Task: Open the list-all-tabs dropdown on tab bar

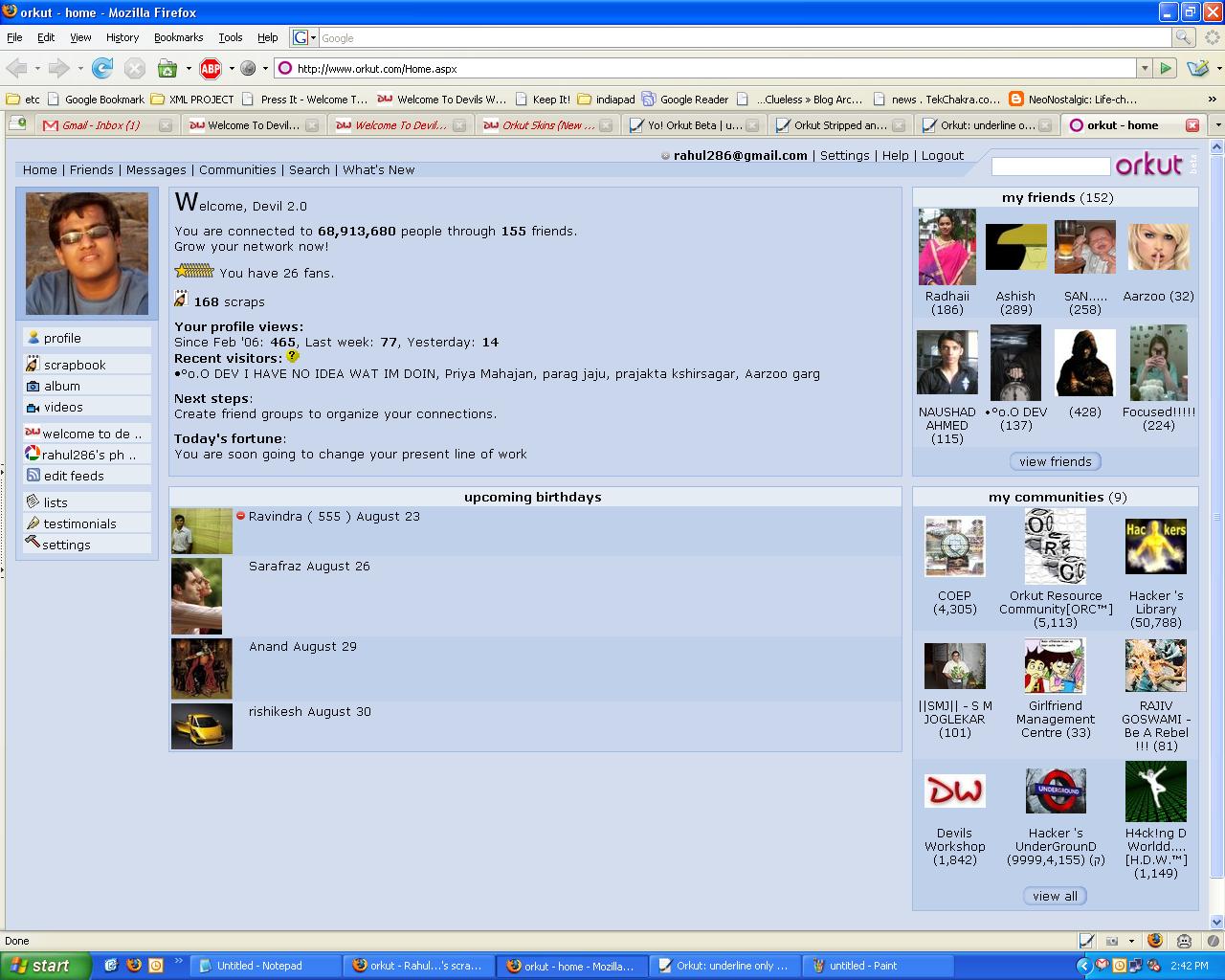Action: click(x=1217, y=125)
